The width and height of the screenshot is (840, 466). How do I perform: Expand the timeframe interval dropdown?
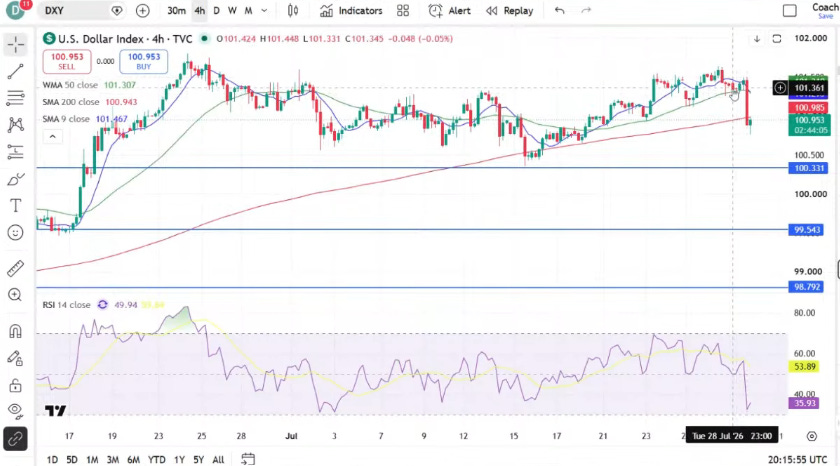tap(264, 10)
